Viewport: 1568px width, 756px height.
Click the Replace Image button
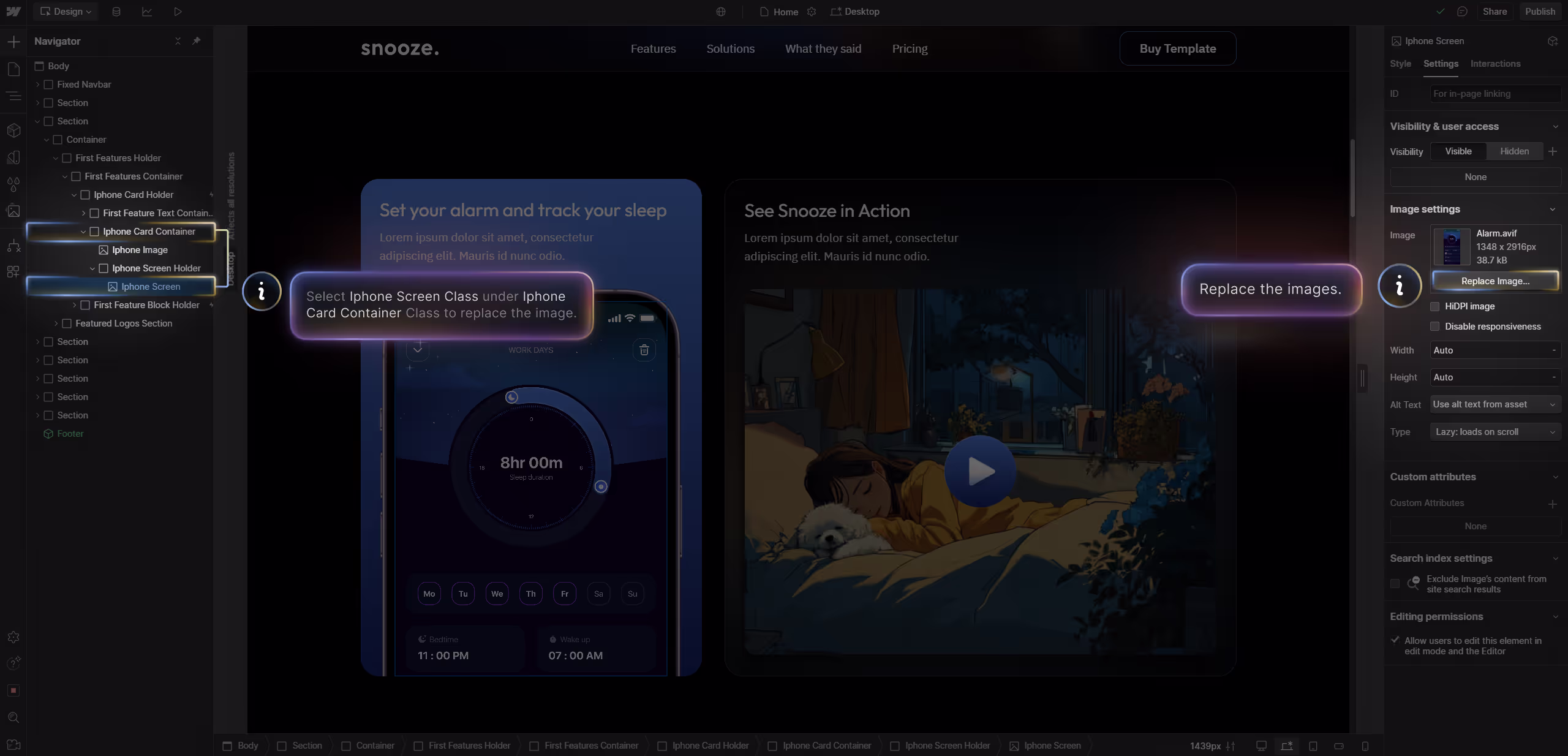(x=1494, y=281)
